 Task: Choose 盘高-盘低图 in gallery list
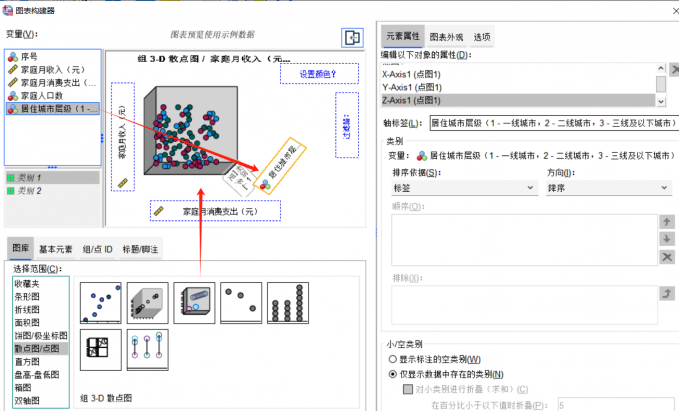click(x=41, y=375)
